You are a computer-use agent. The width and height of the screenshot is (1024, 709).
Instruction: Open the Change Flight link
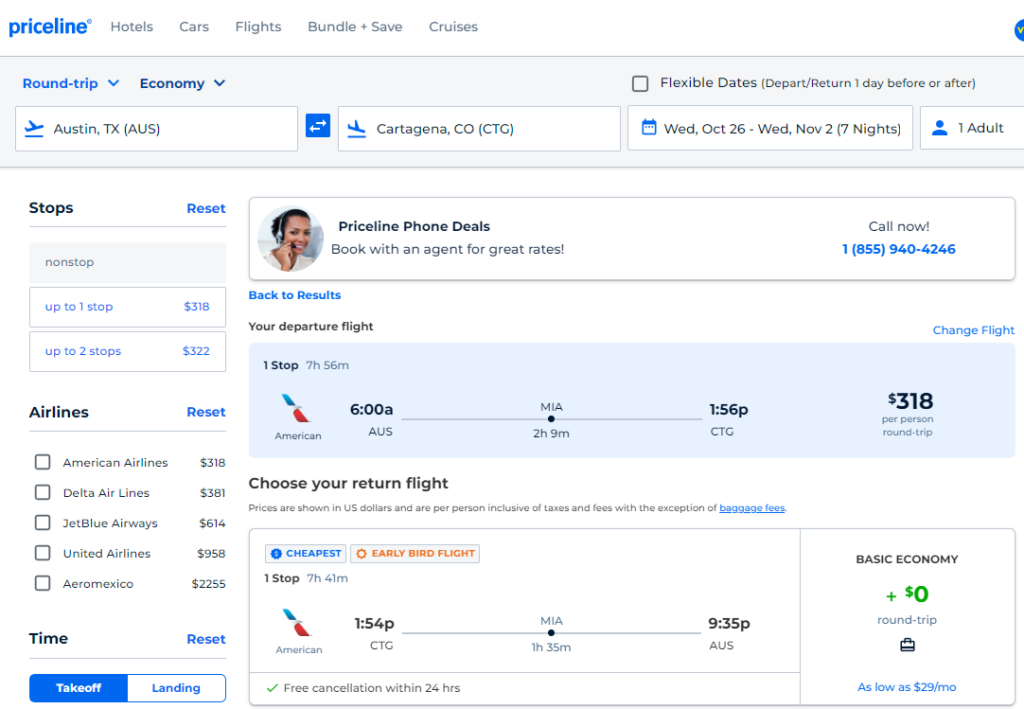pos(973,329)
